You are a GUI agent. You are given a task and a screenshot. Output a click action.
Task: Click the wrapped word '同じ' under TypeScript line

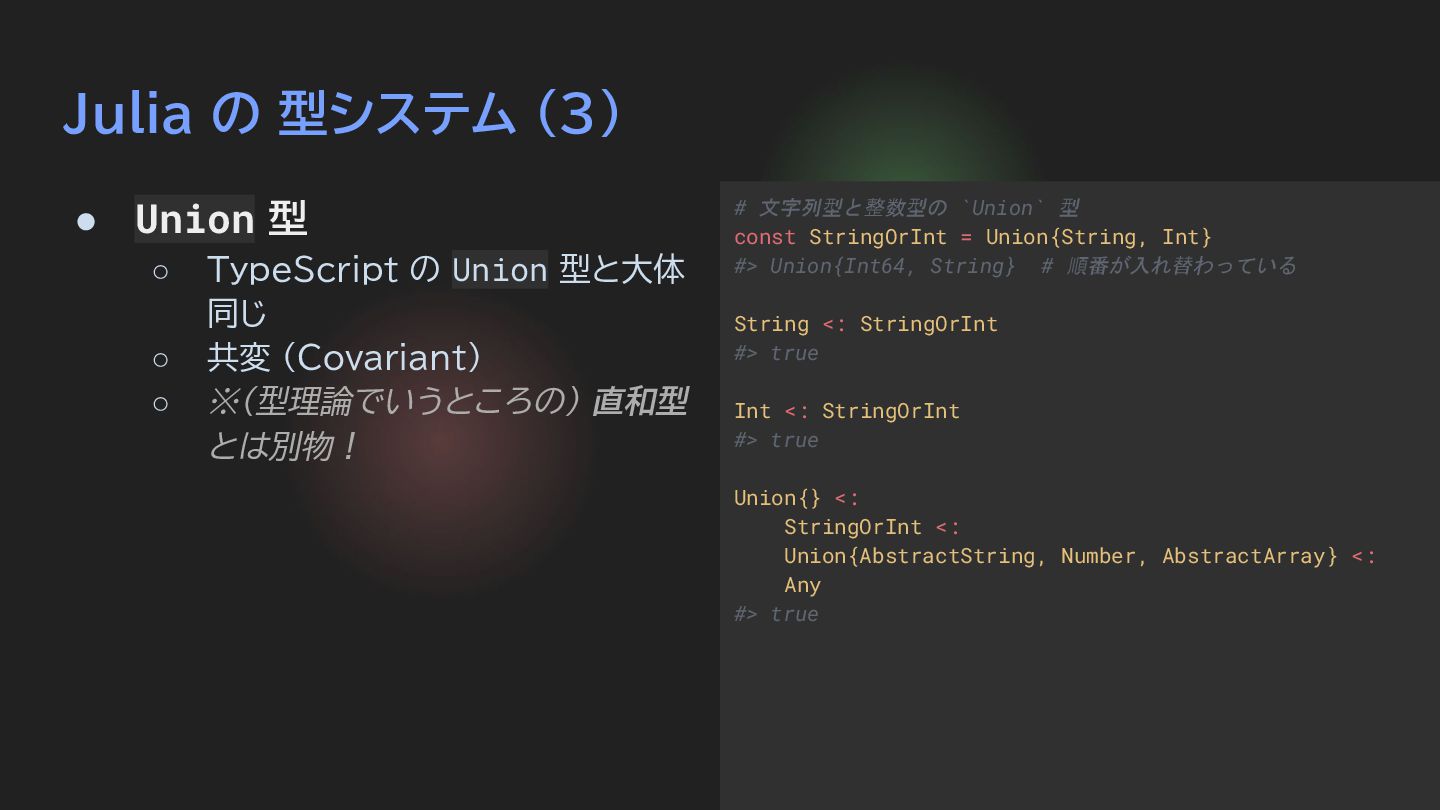pyautogui.click(x=237, y=313)
